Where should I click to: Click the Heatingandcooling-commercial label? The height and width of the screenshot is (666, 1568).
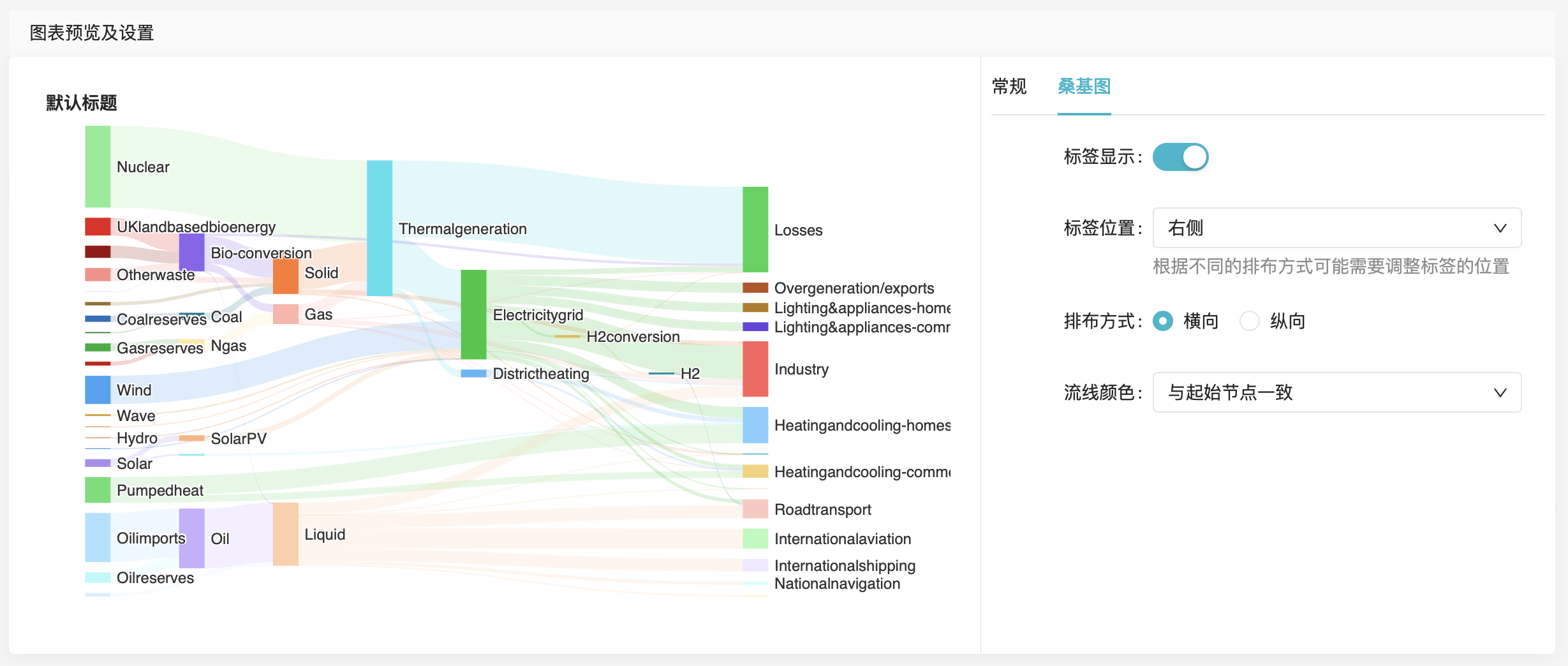tap(862, 471)
